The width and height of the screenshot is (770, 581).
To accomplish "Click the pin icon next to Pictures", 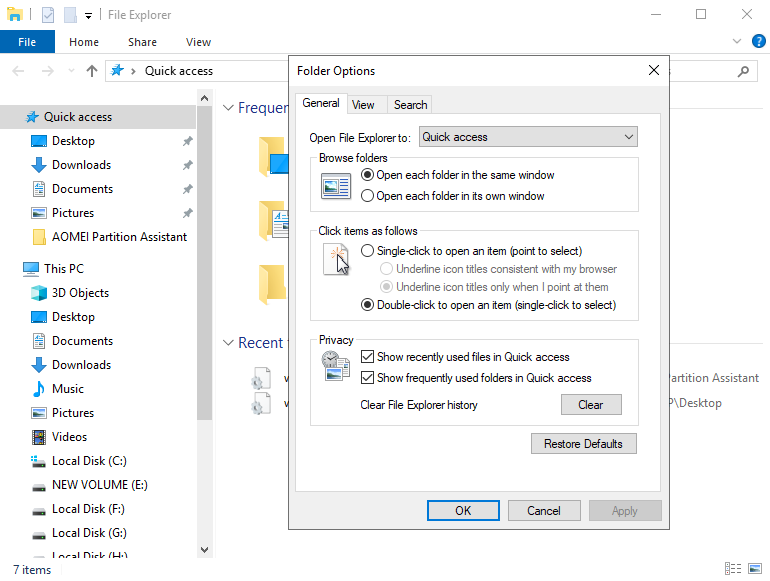I will (x=188, y=213).
